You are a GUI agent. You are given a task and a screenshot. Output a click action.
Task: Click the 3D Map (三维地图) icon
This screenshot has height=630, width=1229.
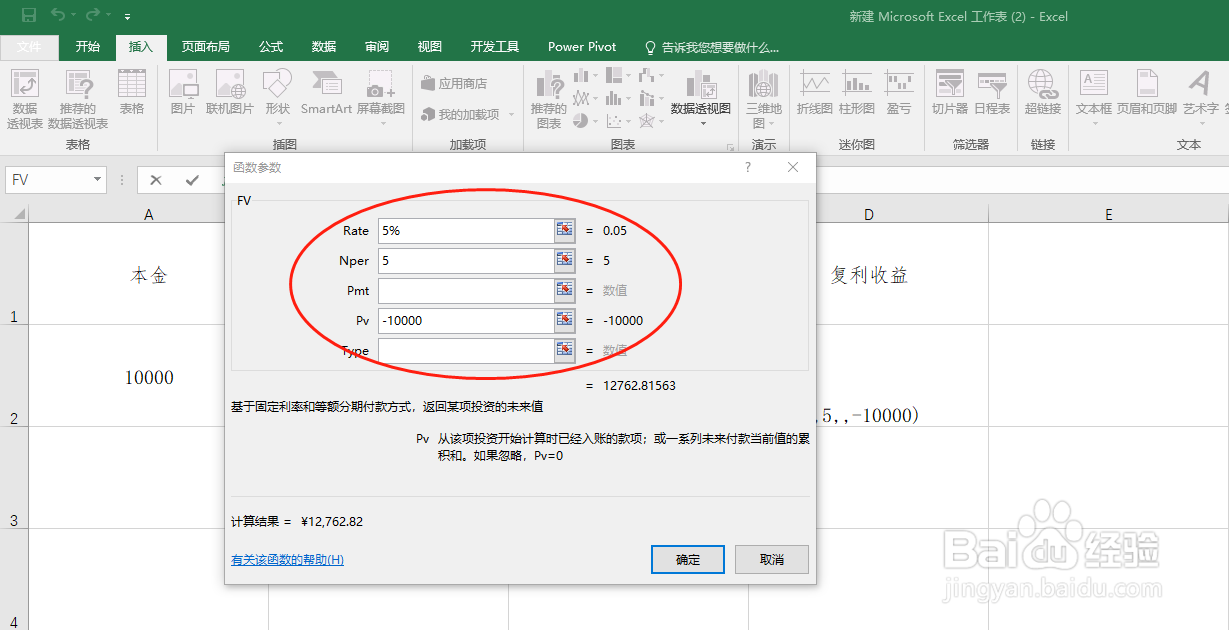(x=764, y=98)
